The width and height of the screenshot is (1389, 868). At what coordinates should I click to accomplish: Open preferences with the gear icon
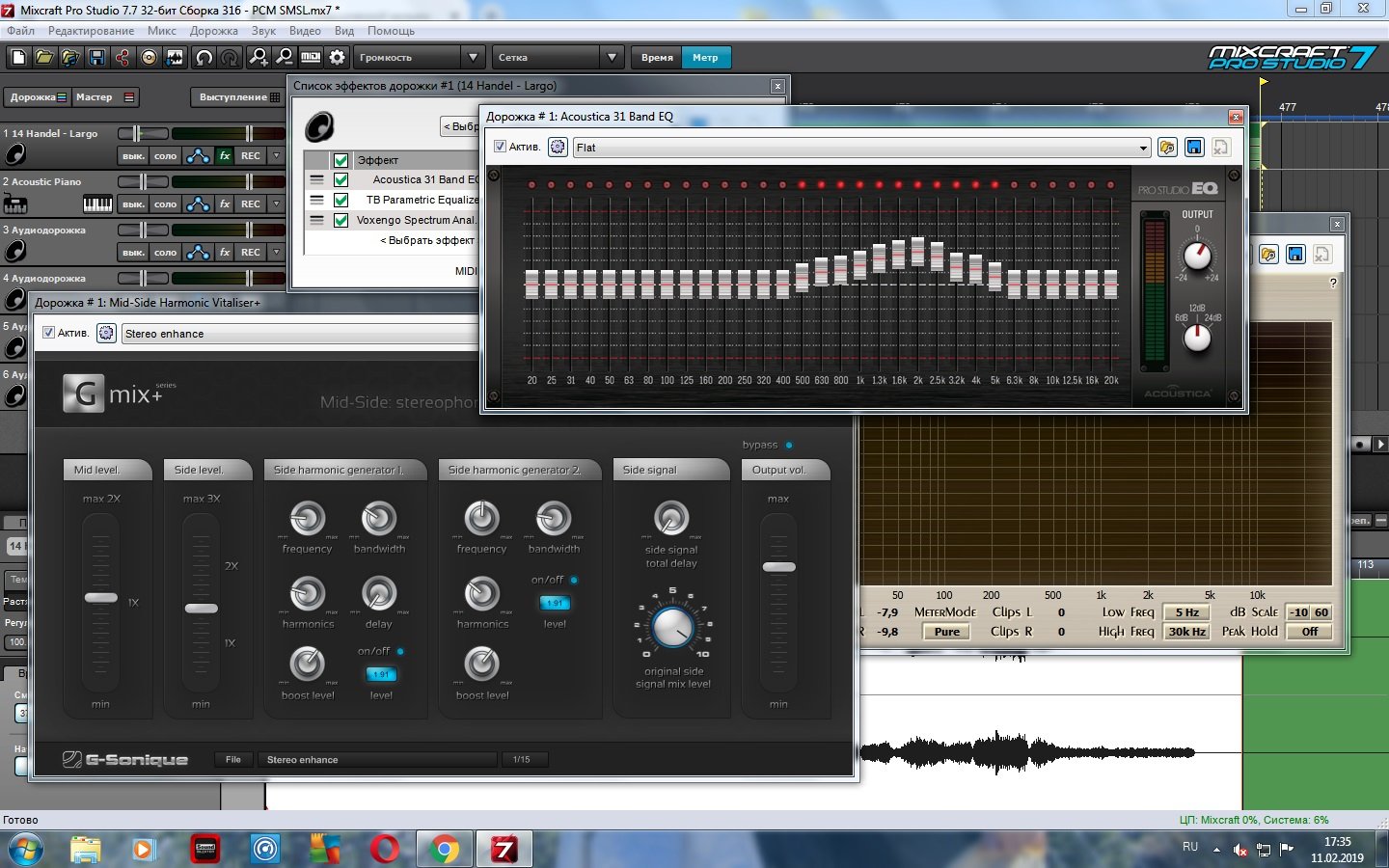pyautogui.click(x=337, y=58)
